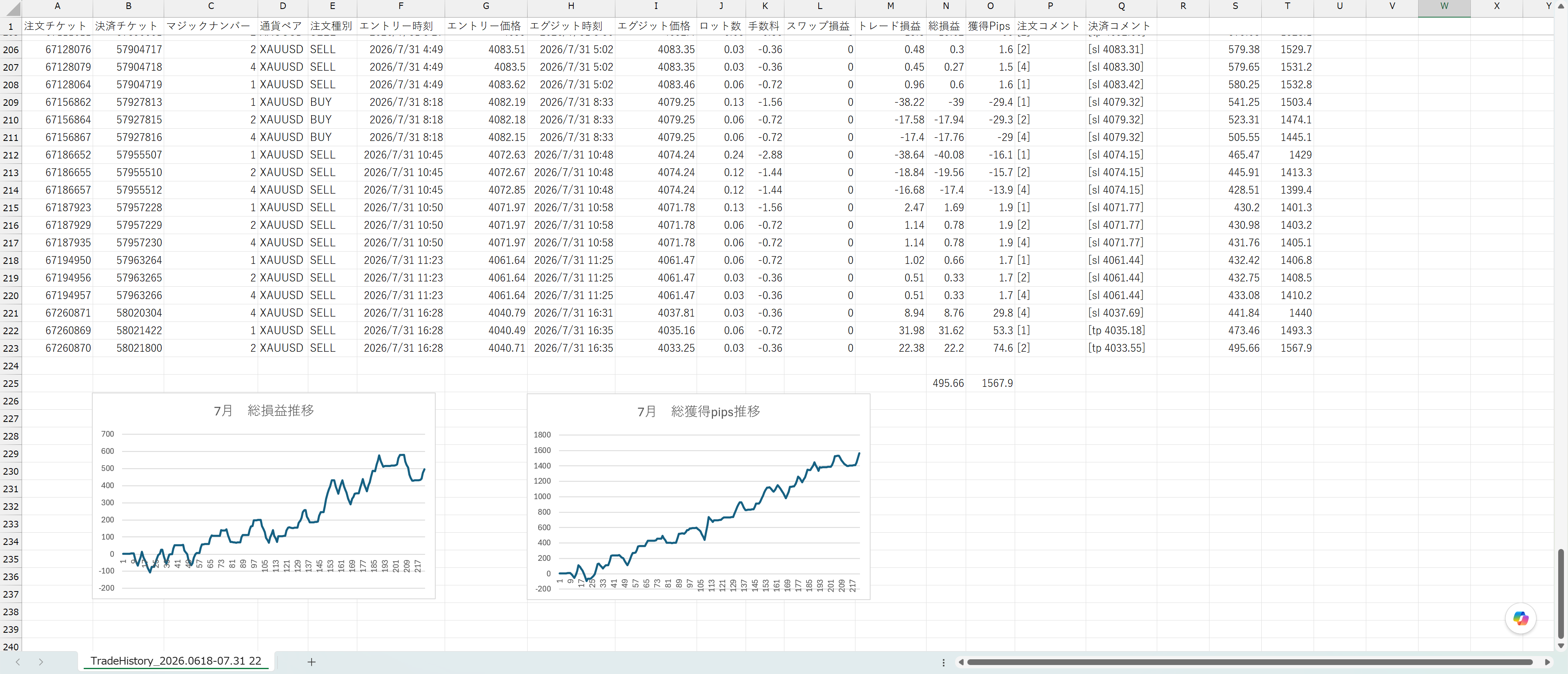Click the エグジット時刻 header cell
Image resolution: width=1568 pixels, height=674 pixels.
[571, 26]
